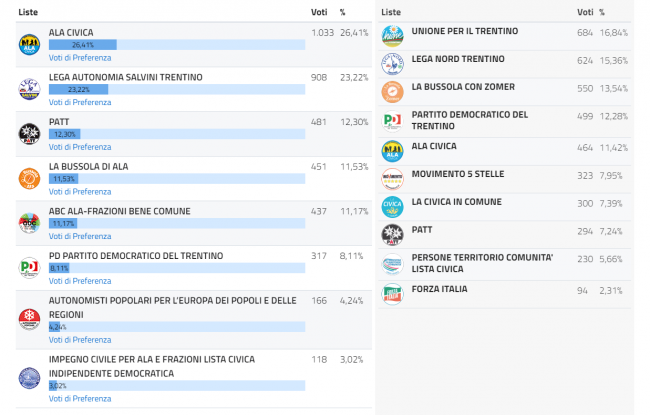650x415 pixels.
Task: Show Voti di Preferenza for ABC Ala-Frazioni Bene Comune
Action: click(80, 236)
